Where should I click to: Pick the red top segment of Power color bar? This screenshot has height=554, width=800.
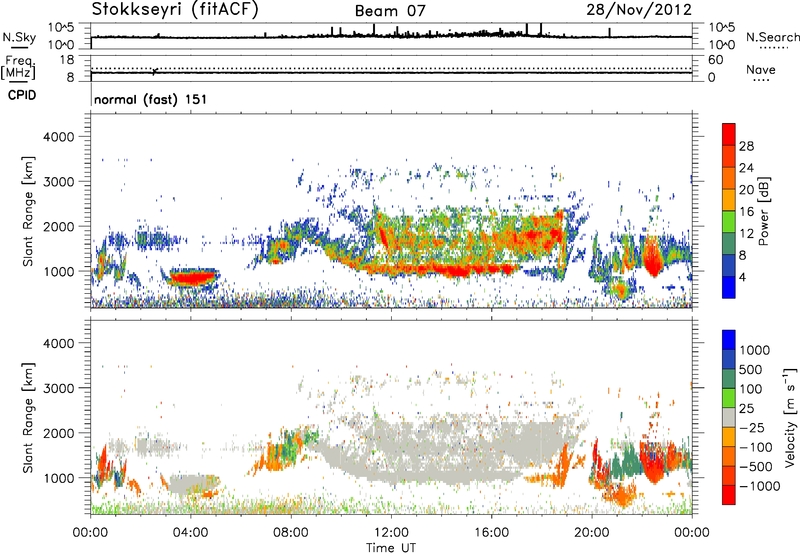point(729,134)
